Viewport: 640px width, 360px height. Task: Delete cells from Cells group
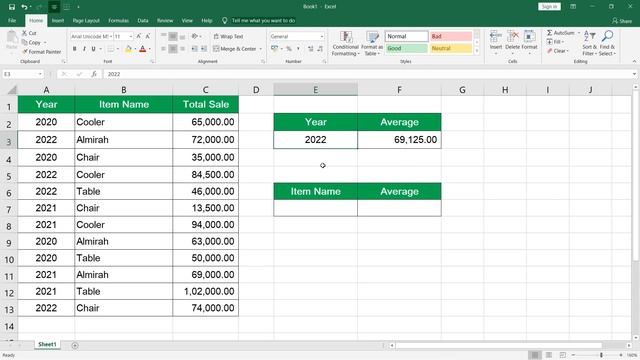click(x=512, y=42)
